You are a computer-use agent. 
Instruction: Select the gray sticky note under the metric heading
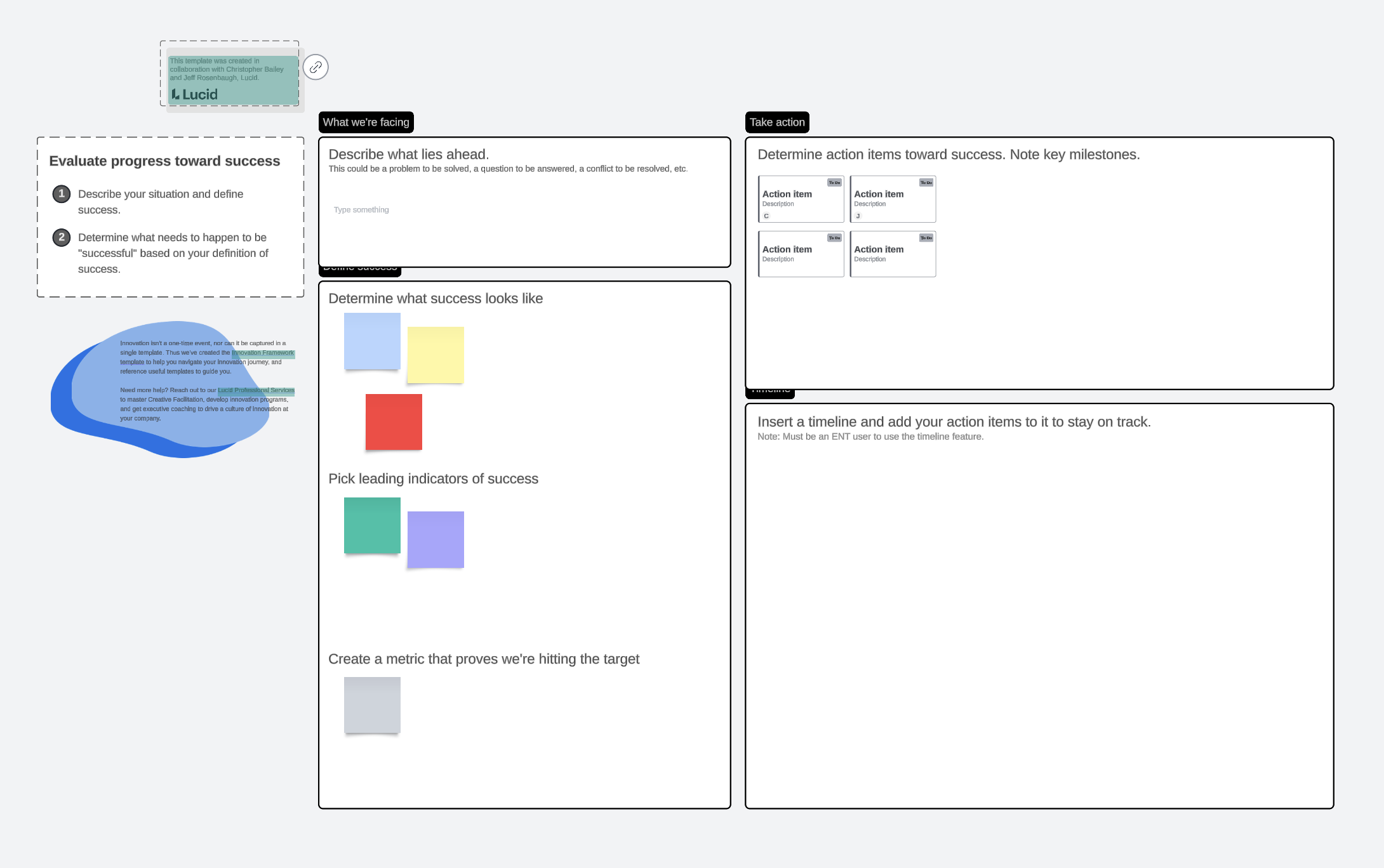point(372,705)
